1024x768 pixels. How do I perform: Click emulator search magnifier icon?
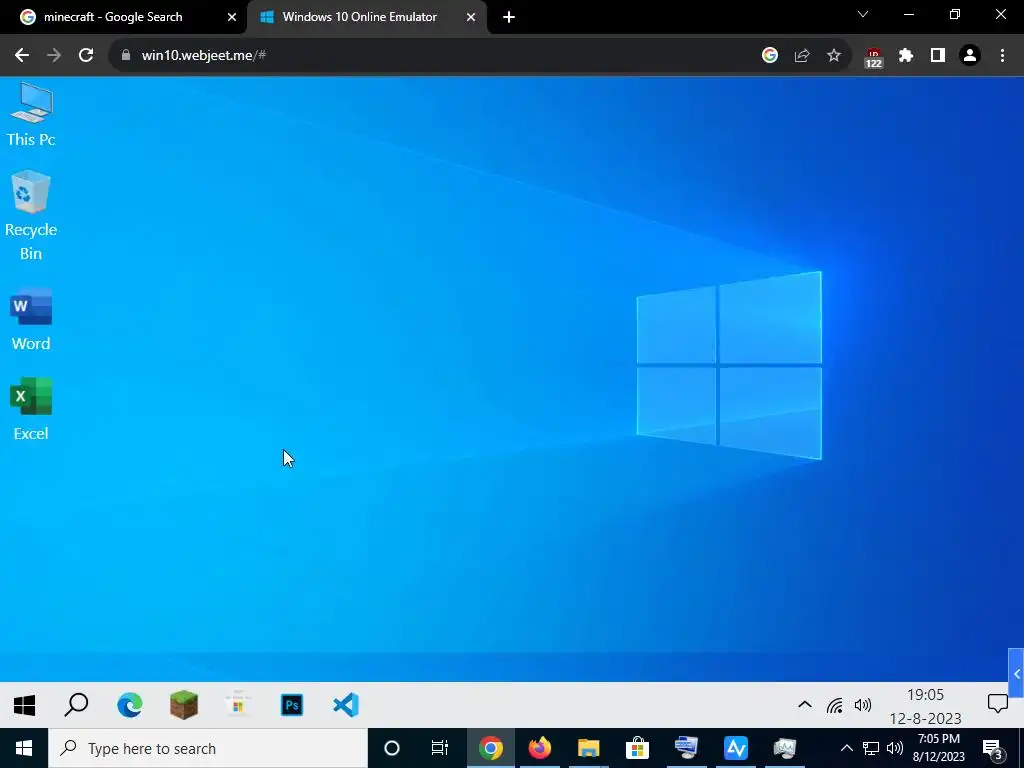click(76, 705)
